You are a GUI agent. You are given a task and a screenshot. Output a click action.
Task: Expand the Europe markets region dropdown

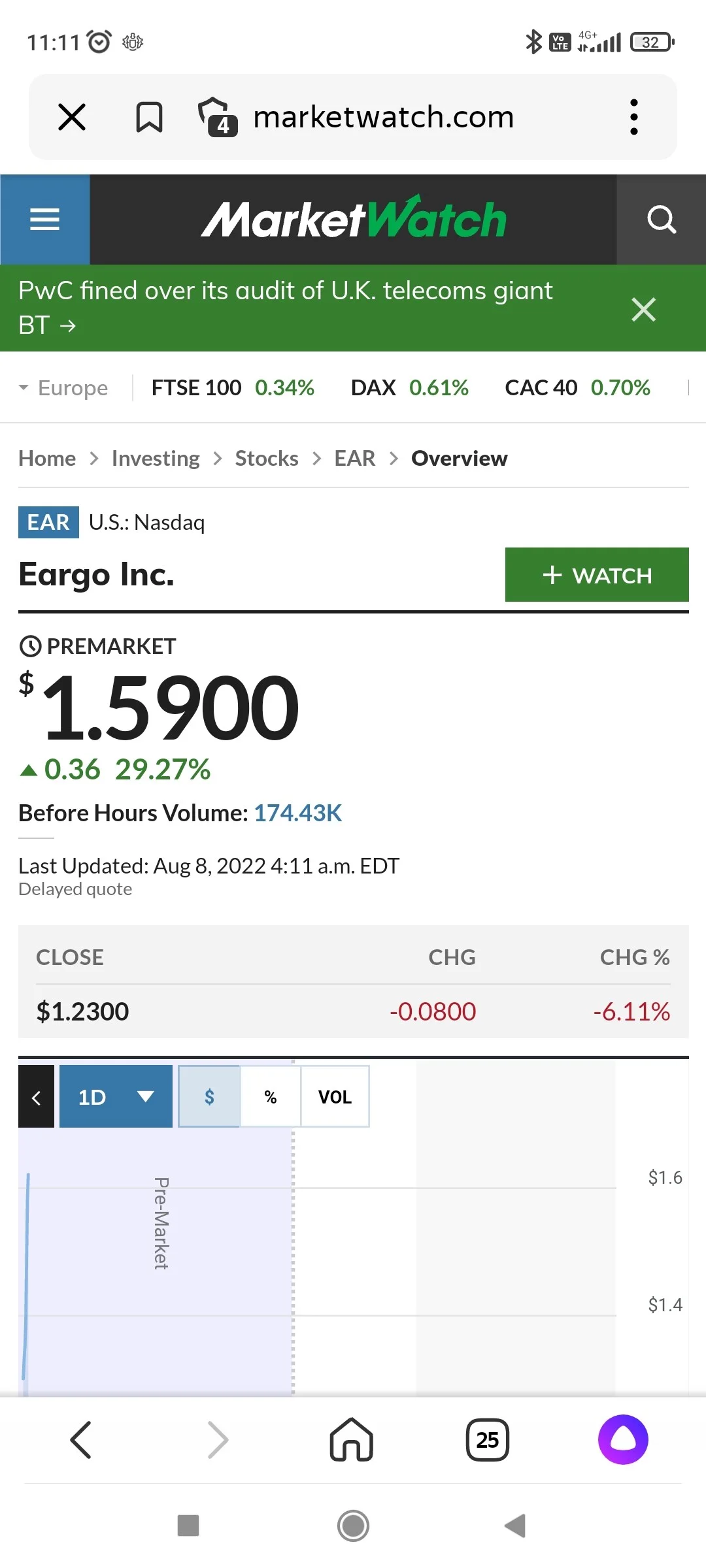coord(64,387)
